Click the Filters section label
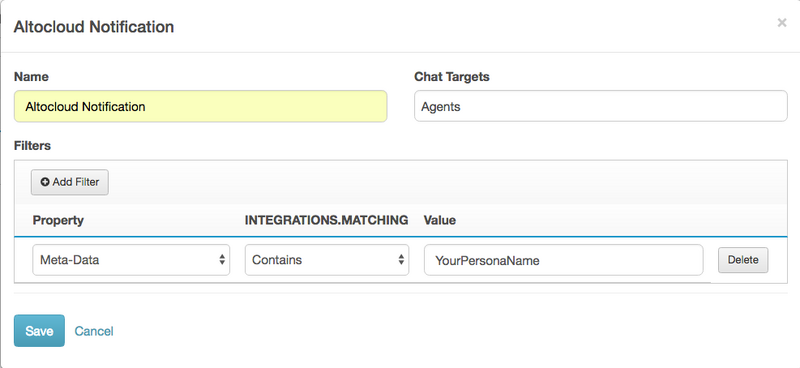This screenshot has height=368, width=800. tap(33, 145)
